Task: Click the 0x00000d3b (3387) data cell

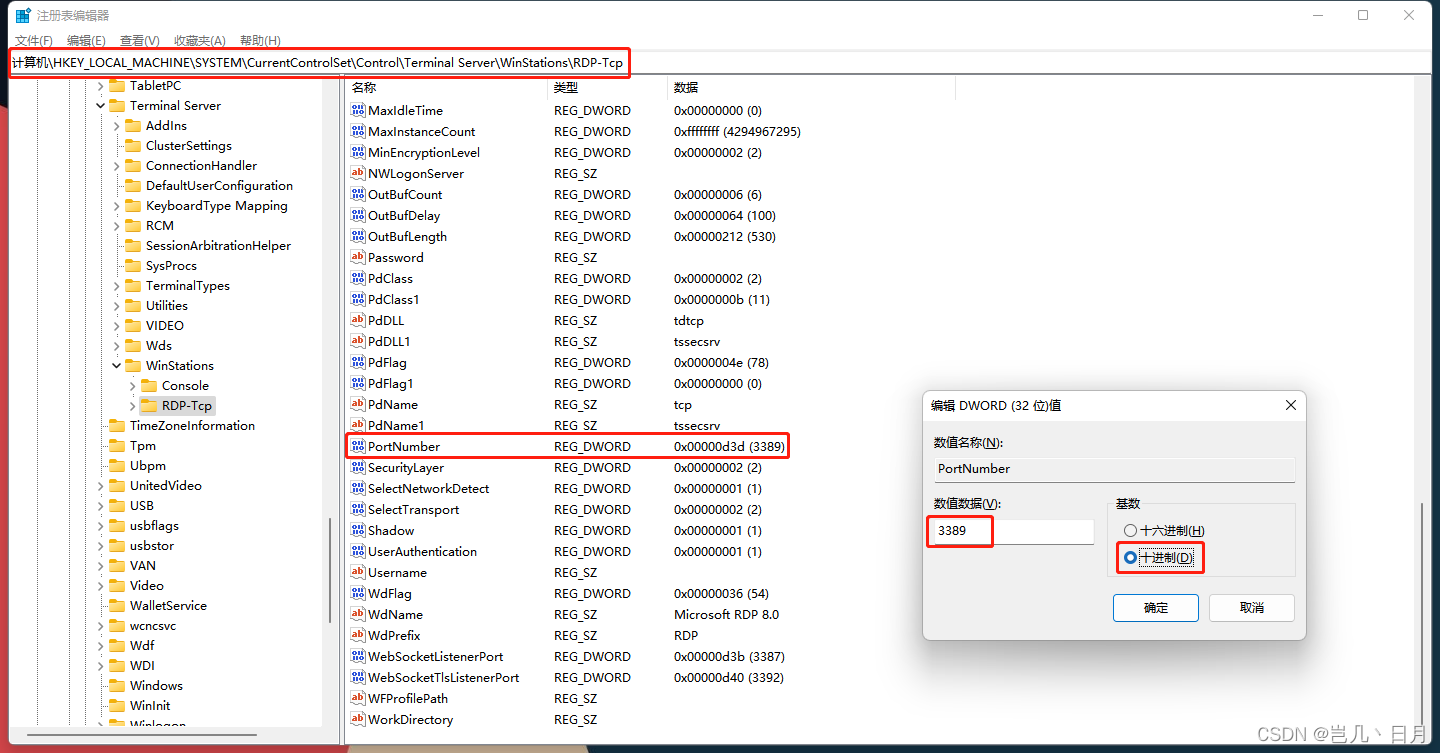Action: [x=729, y=656]
